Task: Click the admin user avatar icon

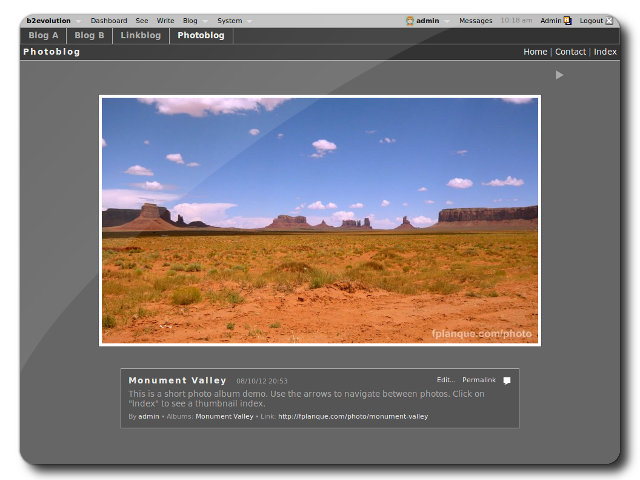Action: pos(410,20)
